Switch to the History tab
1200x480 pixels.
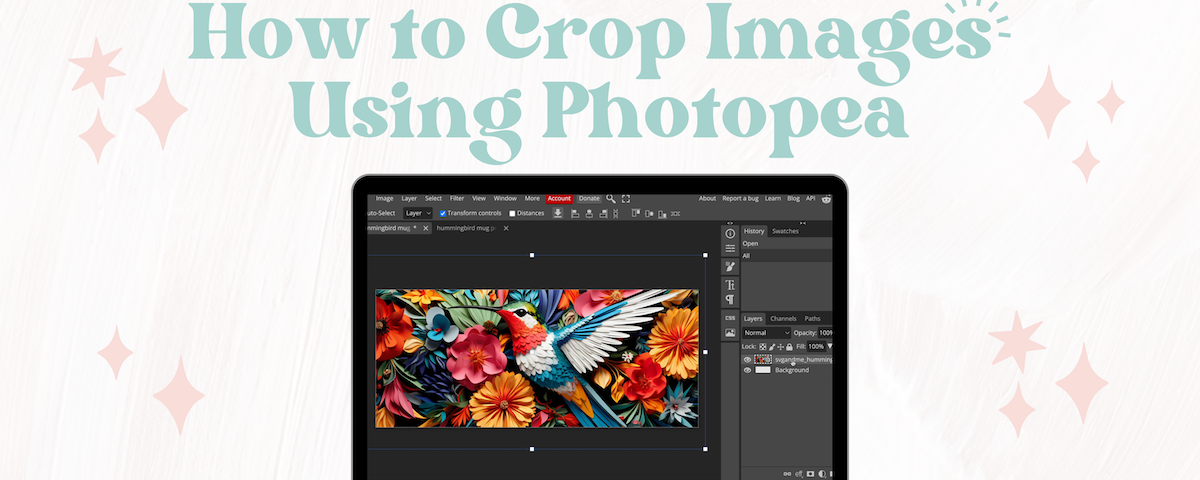pos(754,231)
